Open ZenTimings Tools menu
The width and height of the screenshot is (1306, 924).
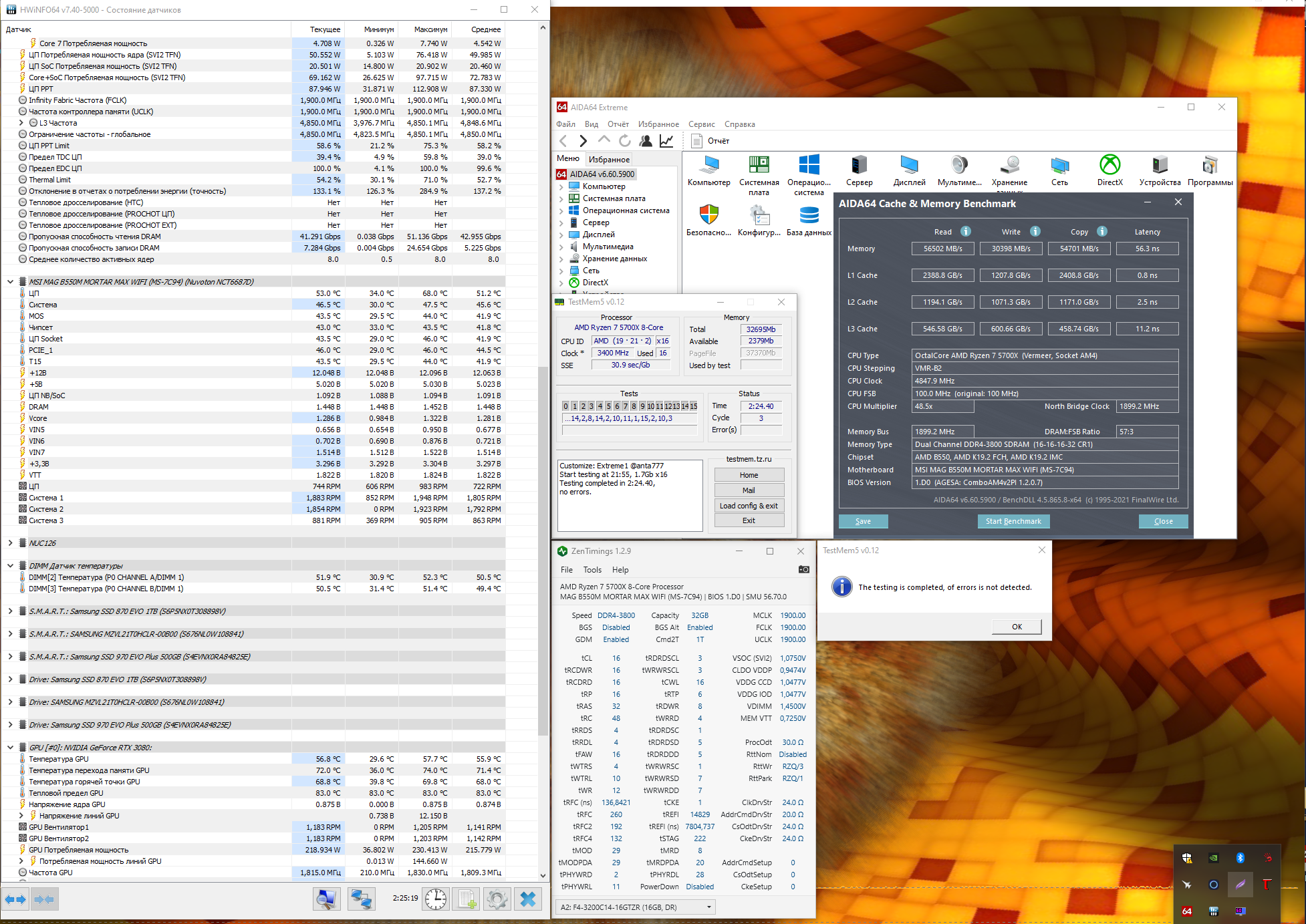pos(592,570)
